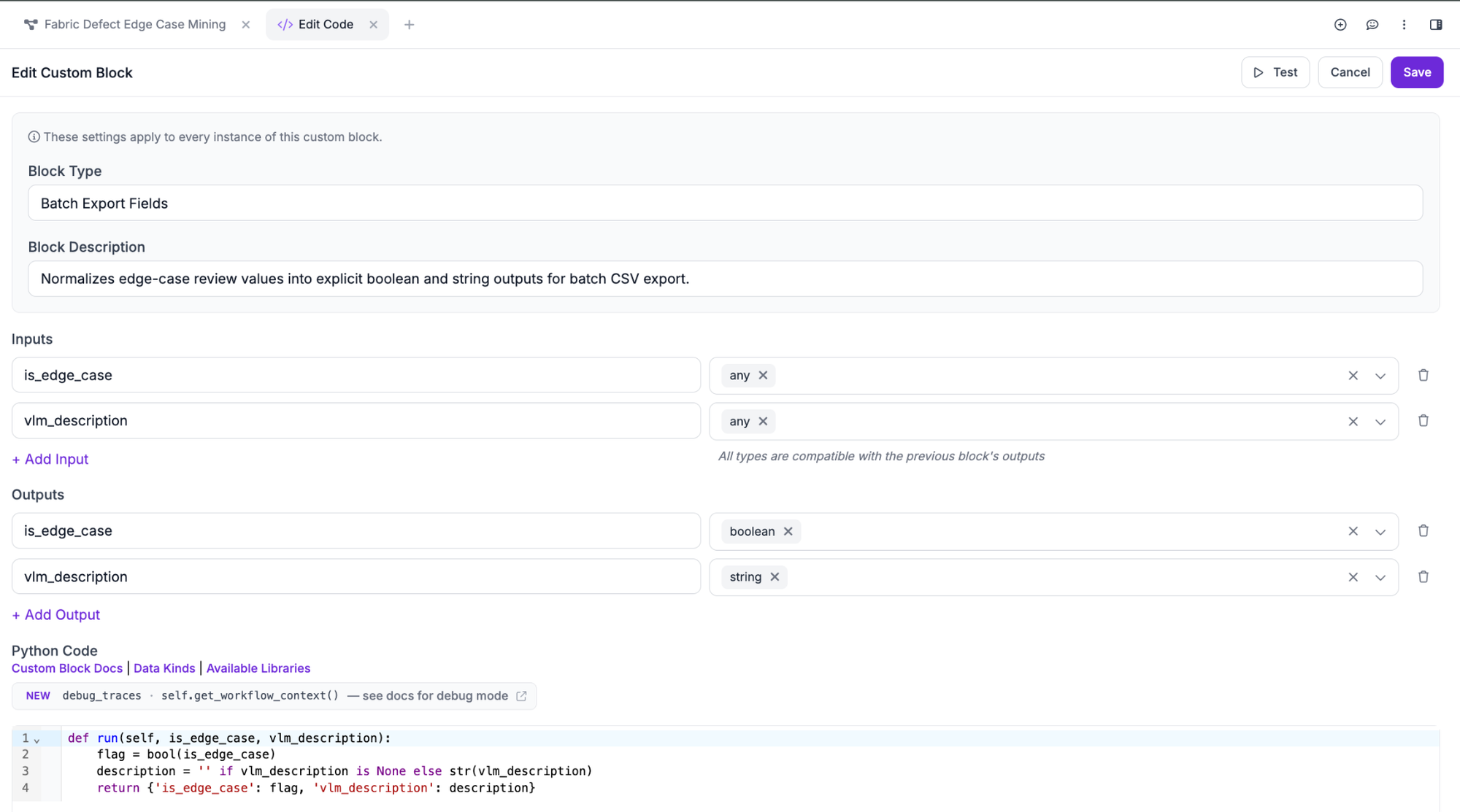Toggle the side panel layout icon

[1436, 25]
